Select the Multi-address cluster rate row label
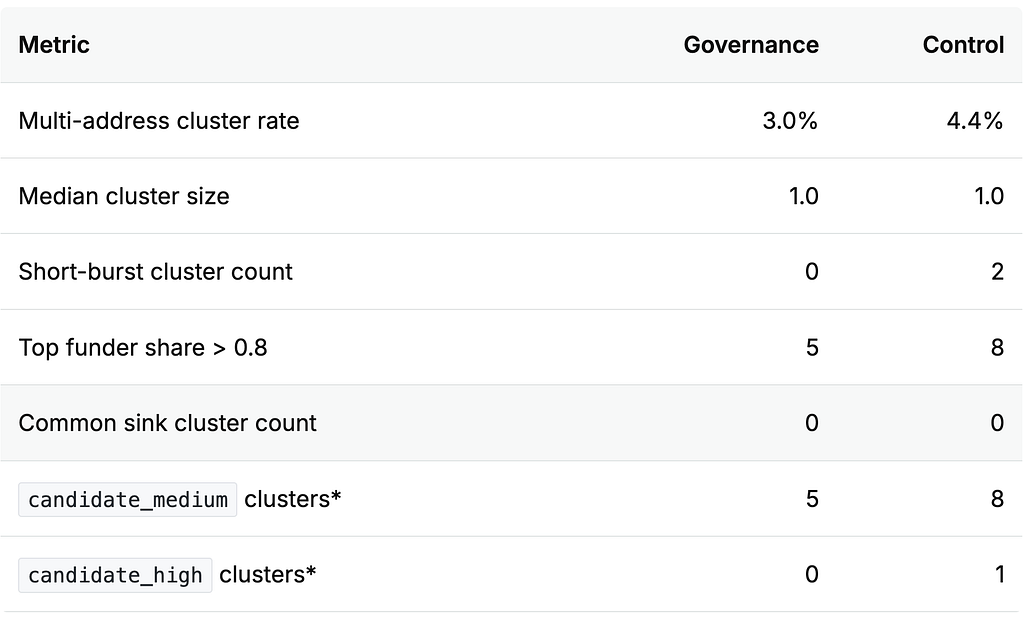This screenshot has height=621, width=1024. pyautogui.click(x=159, y=121)
